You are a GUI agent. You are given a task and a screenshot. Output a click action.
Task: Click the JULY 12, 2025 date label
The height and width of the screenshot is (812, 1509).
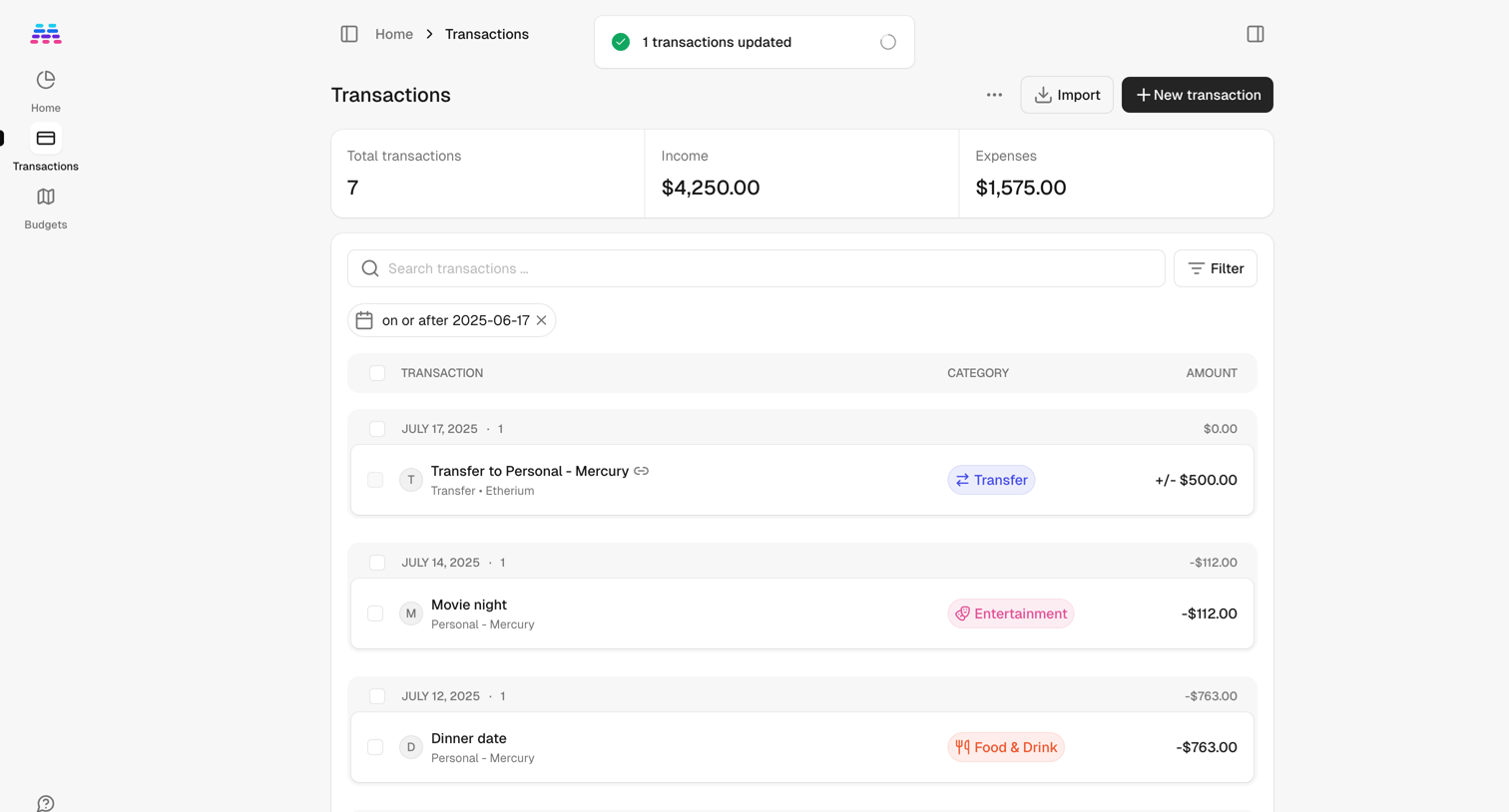(x=440, y=696)
